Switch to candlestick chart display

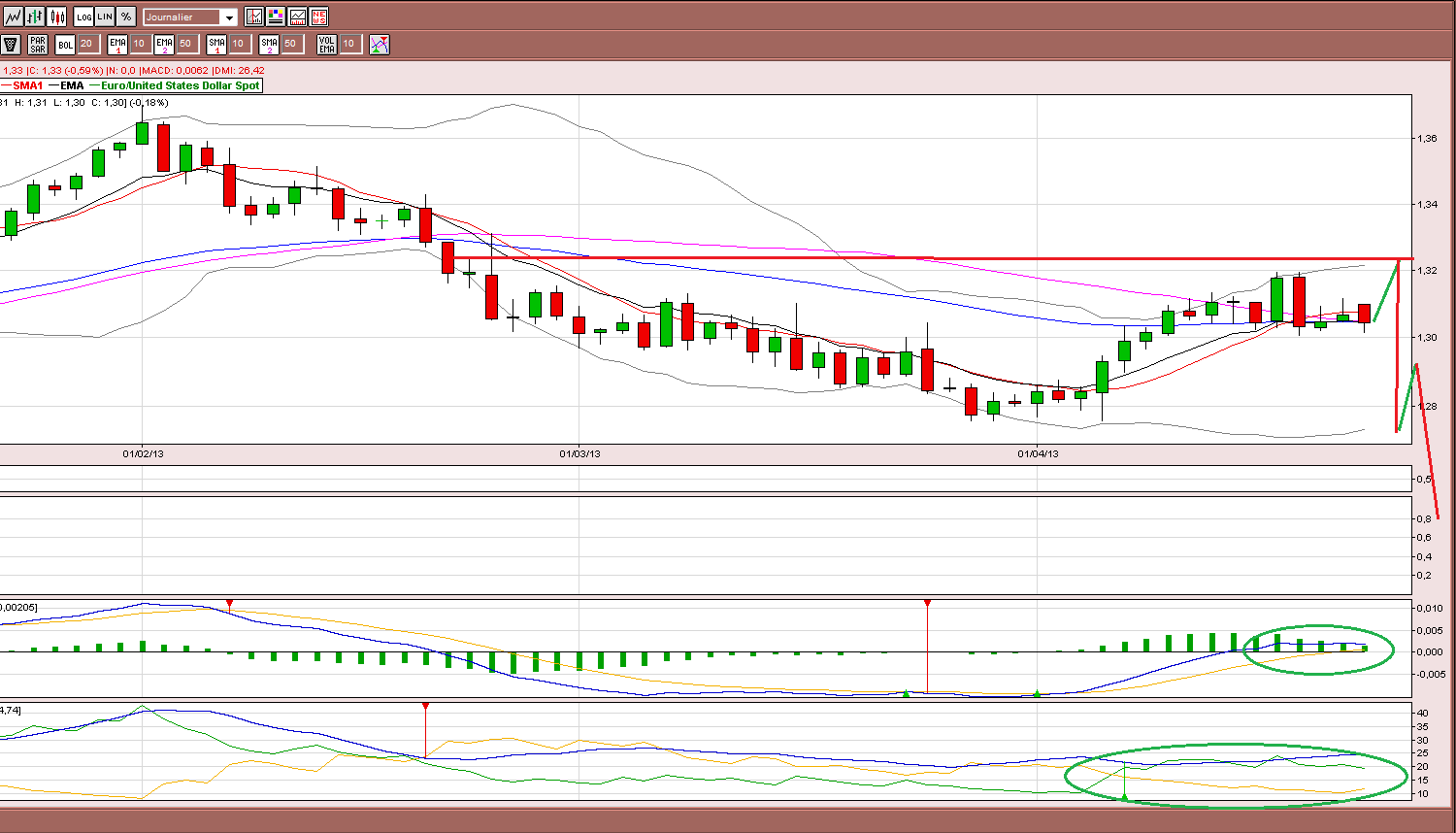(56, 17)
